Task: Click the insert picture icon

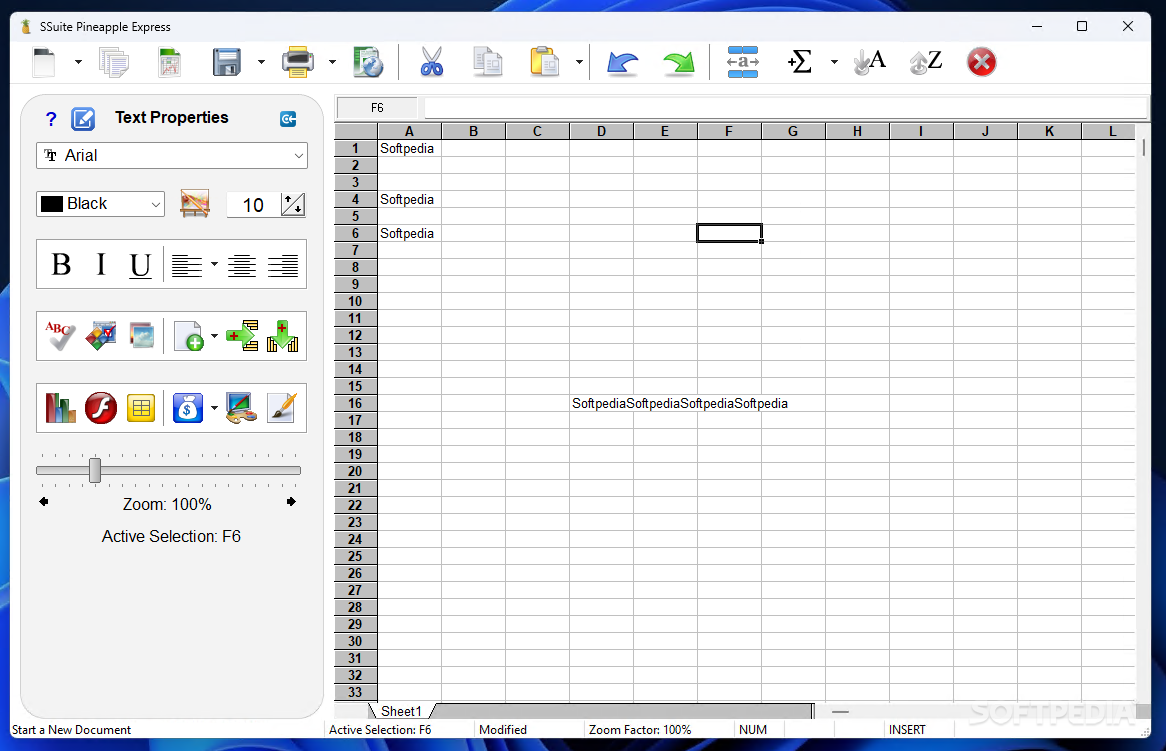Action: (141, 336)
